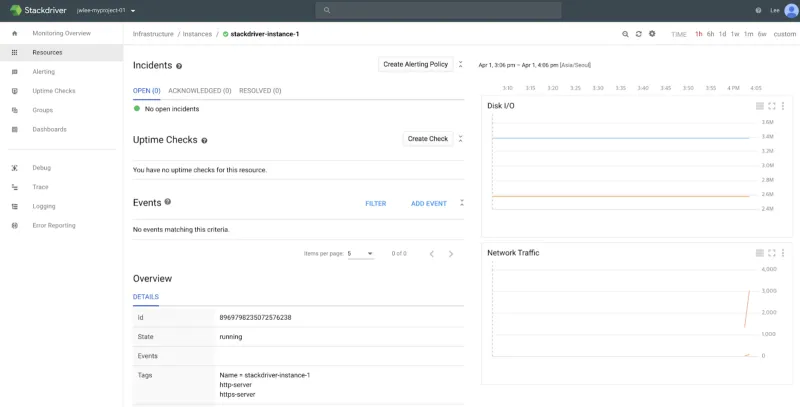
Task: Click ADD EVENT link
Action: coord(429,204)
